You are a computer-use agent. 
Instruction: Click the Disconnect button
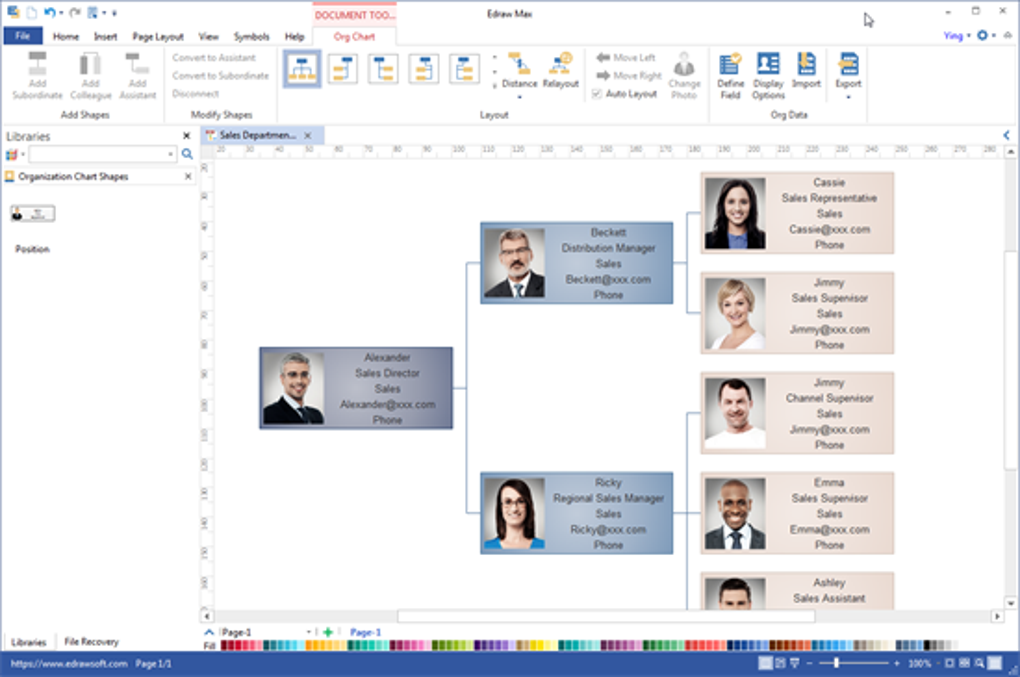195,94
